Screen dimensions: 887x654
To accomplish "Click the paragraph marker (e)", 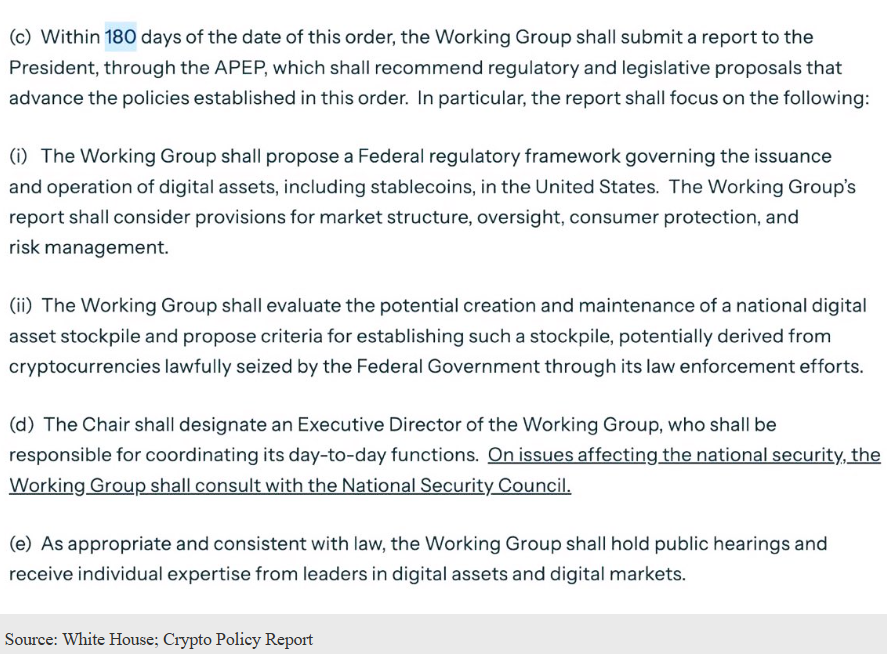I will (x=21, y=544).
